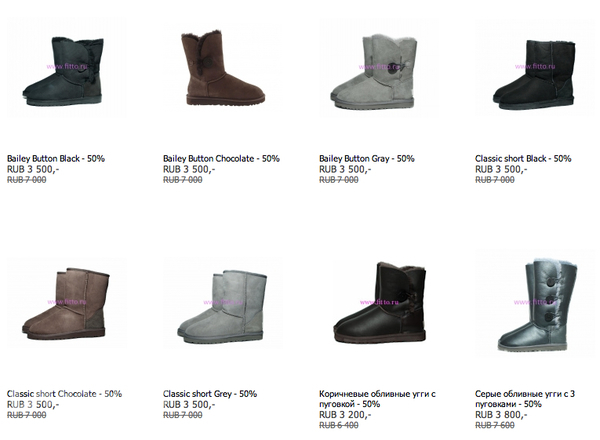Select the crossed-out RUB 6 400 price
600x440 pixels.
(x=339, y=425)
